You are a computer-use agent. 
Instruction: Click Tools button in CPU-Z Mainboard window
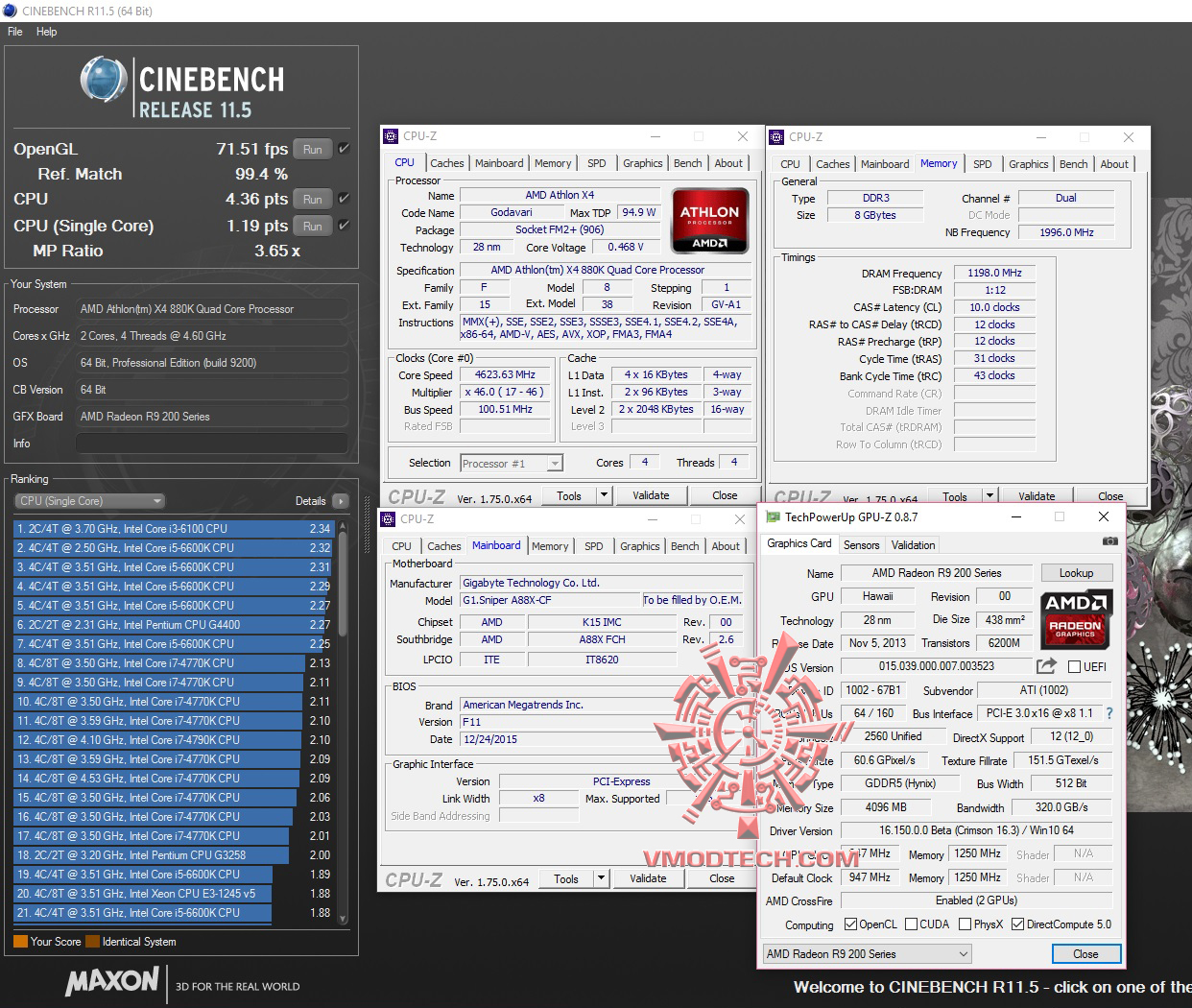coord(566,878)
